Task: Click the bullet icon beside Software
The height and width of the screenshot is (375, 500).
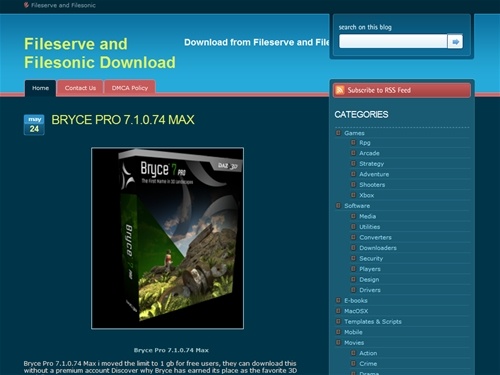Action: point(338,206)
